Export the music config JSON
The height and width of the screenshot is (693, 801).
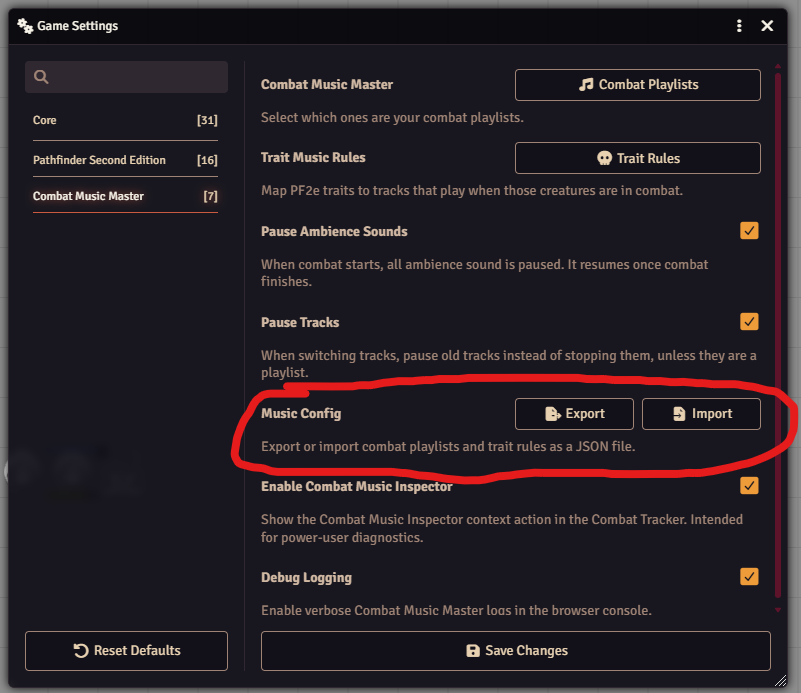pyautogui.click(x=574, y=414)
